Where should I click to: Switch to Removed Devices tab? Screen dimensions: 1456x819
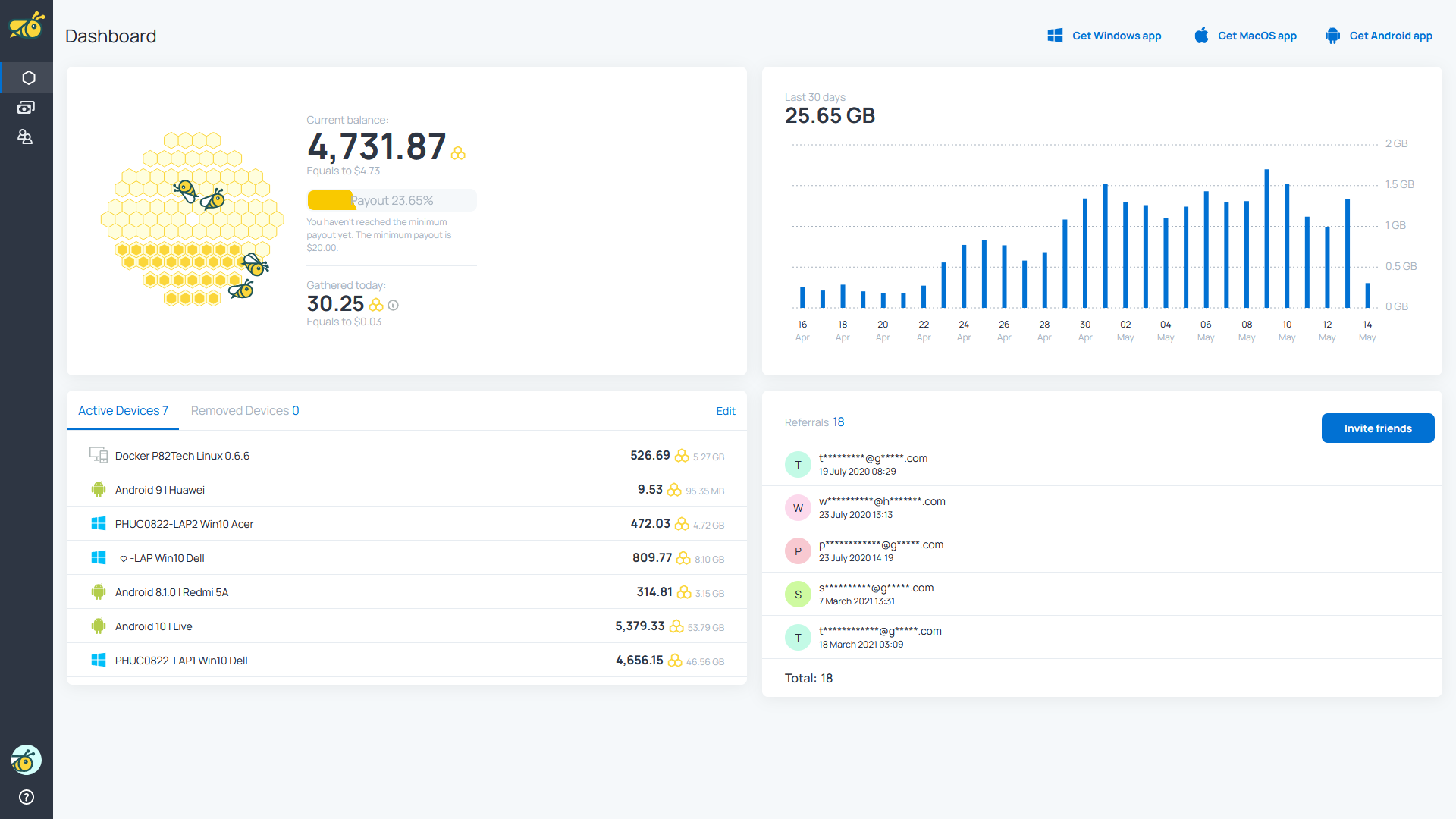tap(245, 410)
